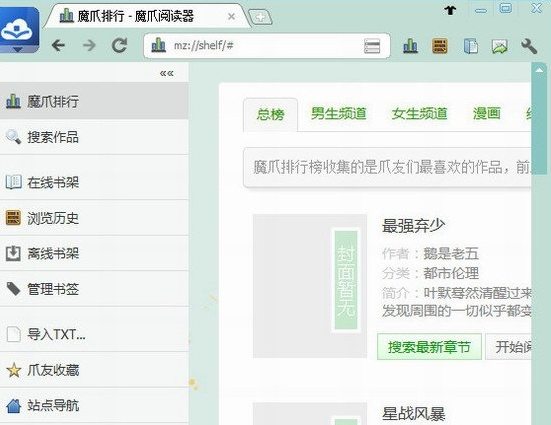Click the magnifier icon beside 搜索作品

point(13,137)
